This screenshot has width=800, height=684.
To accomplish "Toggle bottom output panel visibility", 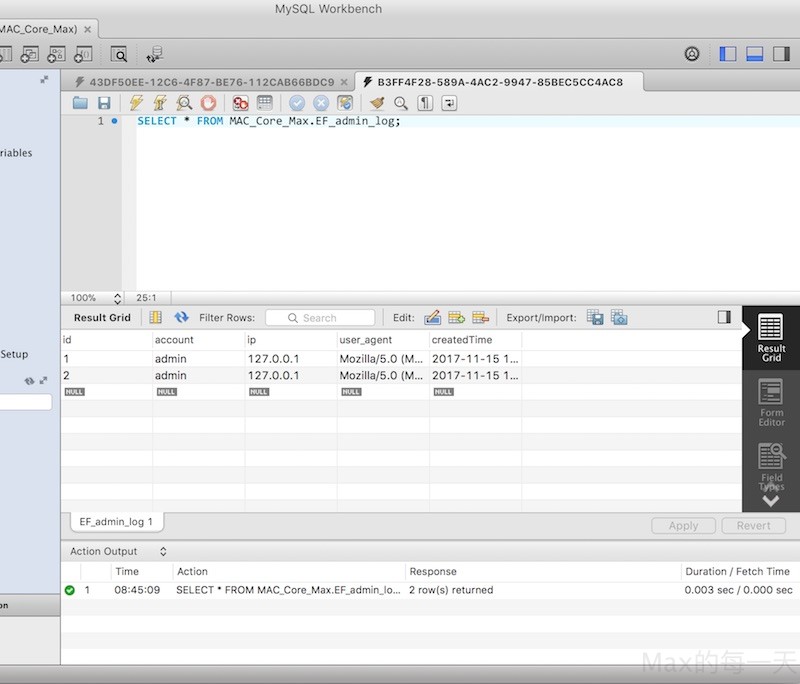I will pyautogui.click(x=755, y=54).
